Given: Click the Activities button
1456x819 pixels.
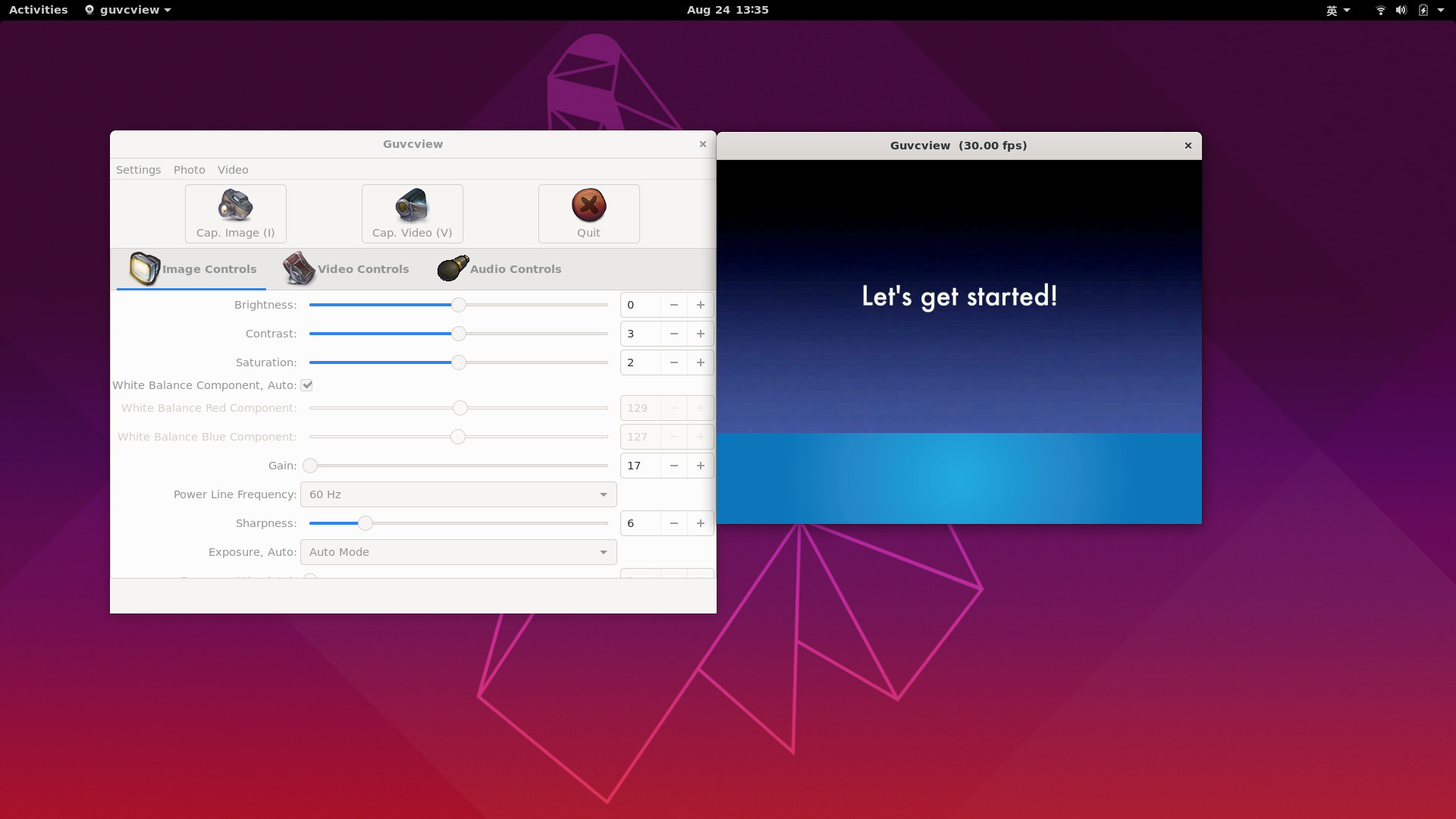Looking at the screenshot, I should [38, 10].
